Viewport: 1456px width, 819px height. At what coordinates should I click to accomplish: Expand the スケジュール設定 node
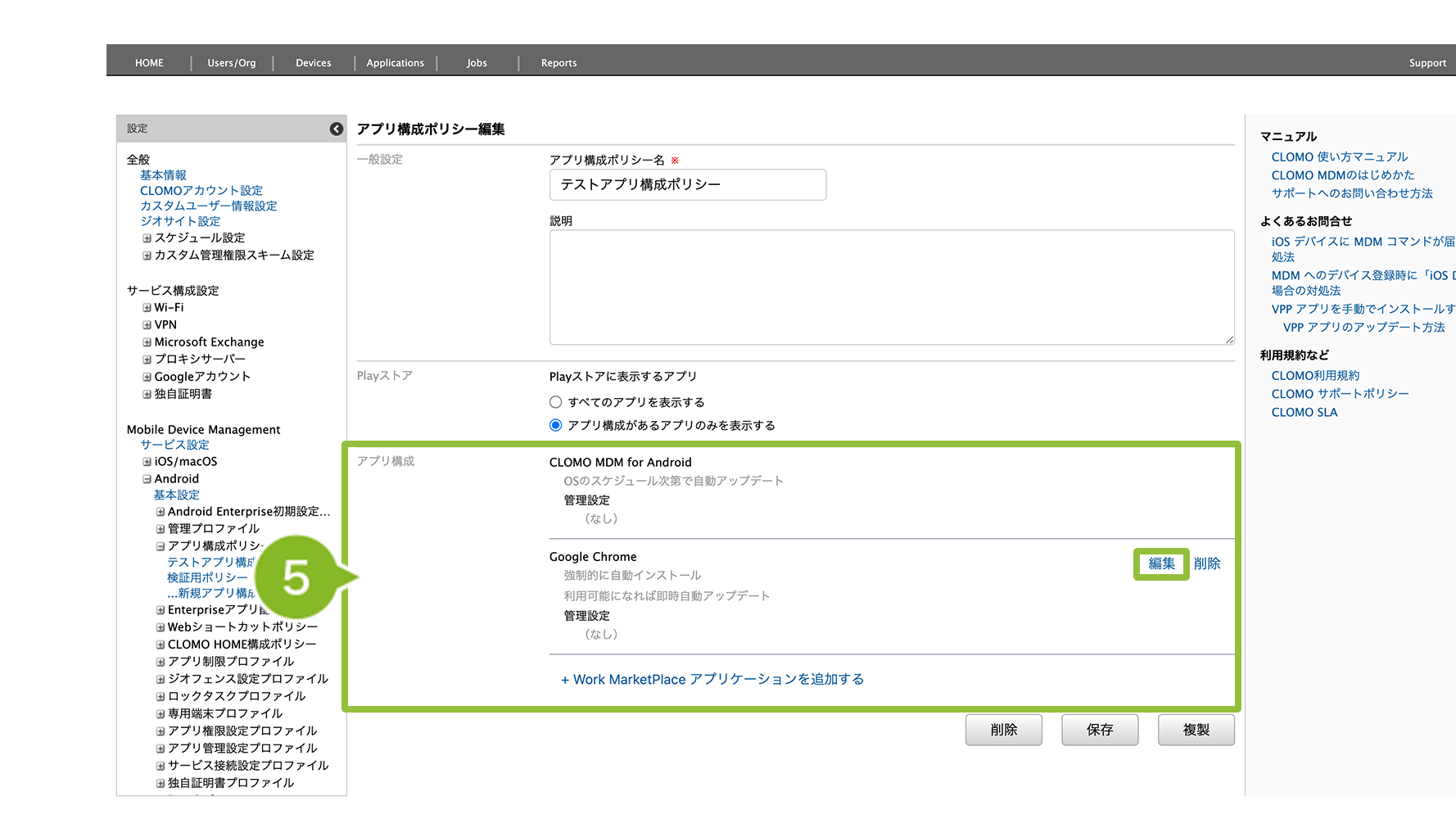tap(147, 238)
